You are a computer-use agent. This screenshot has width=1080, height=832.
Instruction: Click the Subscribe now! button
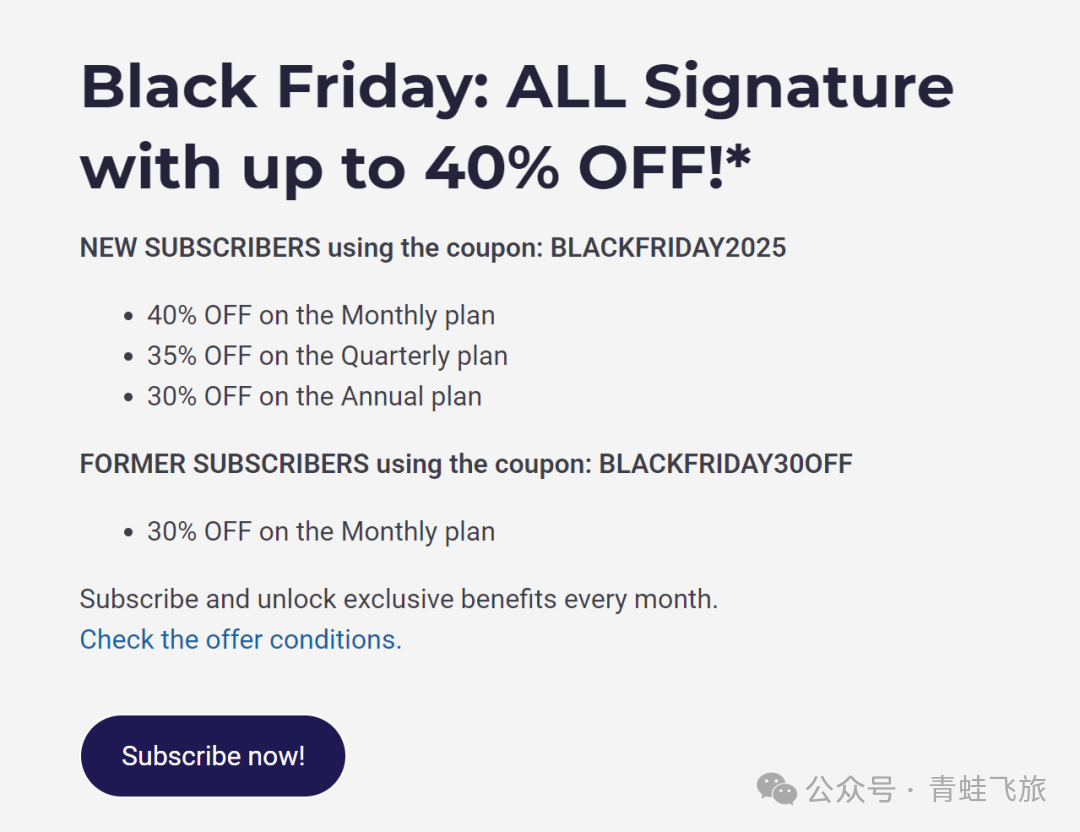click(213, 756)
